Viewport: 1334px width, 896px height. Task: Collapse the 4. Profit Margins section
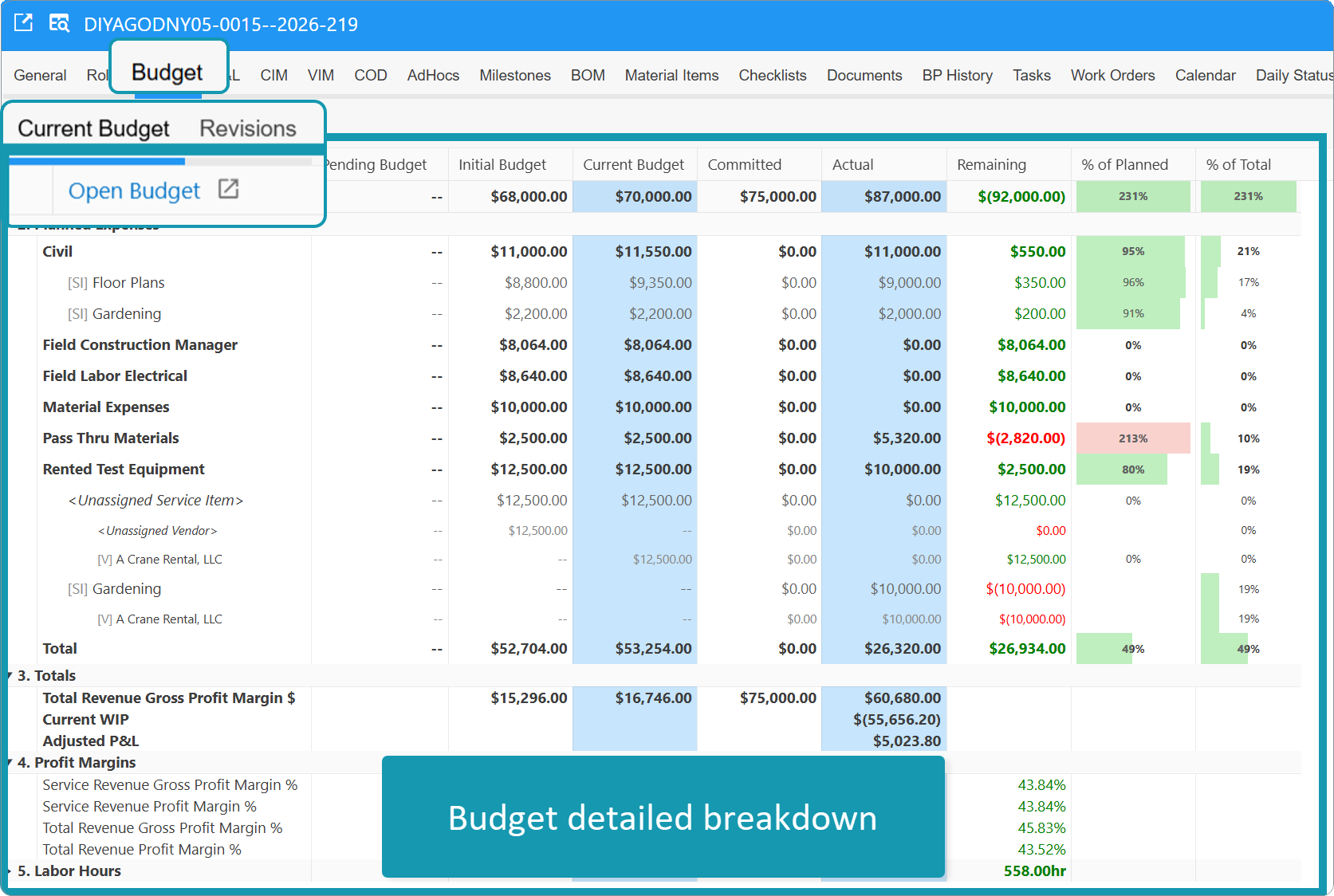click(x=10, y=763)
